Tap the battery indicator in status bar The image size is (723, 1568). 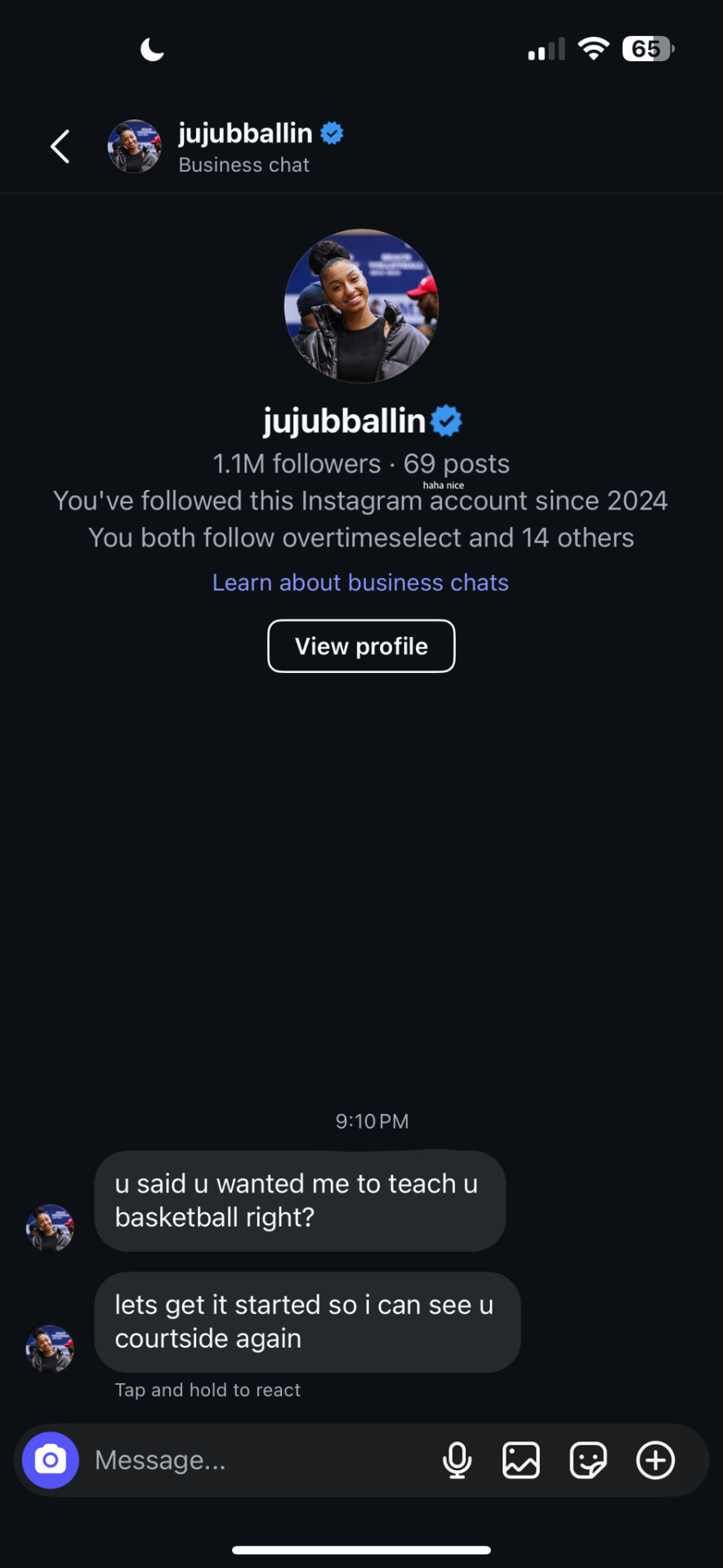(648, 49)
